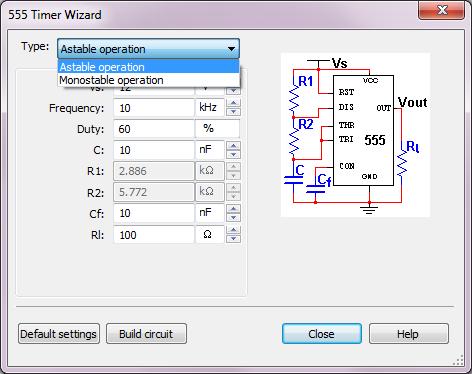Click the Rl value field showing 100
Screen dimensions: 472x374
(154, 235)
